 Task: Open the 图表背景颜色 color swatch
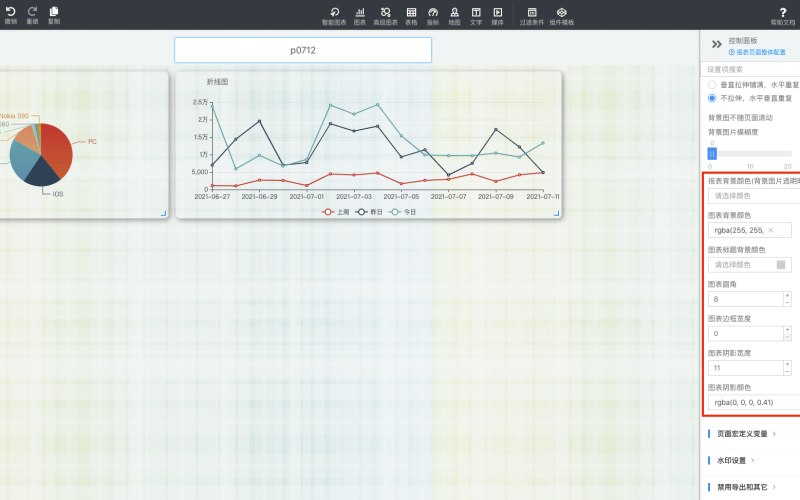[781, 230]
